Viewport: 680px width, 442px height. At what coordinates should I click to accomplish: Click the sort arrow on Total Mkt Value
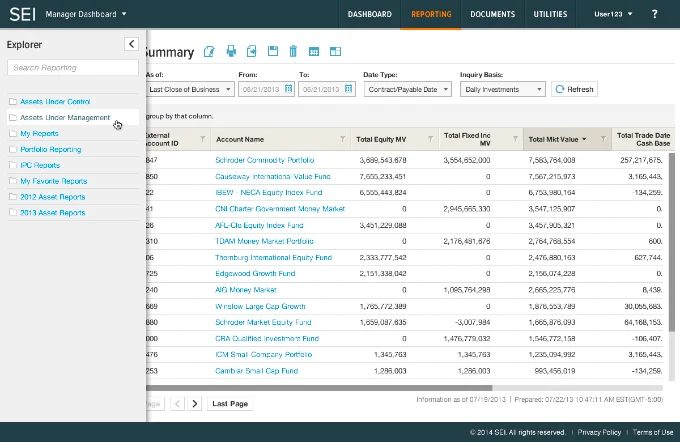coord(584,139)
